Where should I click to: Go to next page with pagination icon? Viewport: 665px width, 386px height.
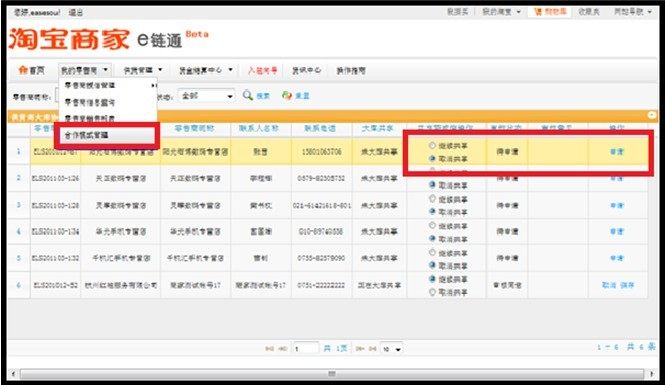pos(360,349)
